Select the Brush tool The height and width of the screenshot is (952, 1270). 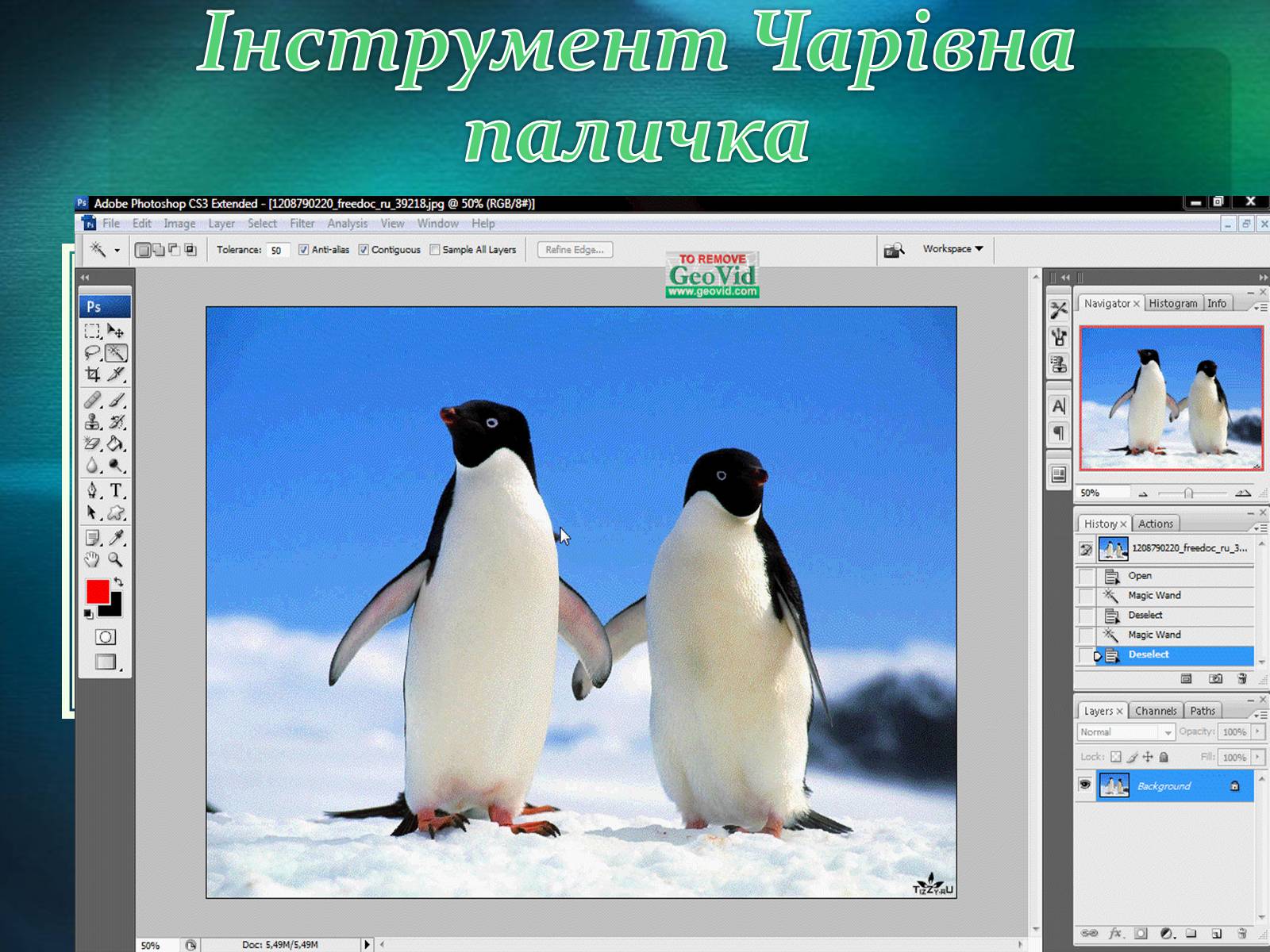click(x=116, y=401)
